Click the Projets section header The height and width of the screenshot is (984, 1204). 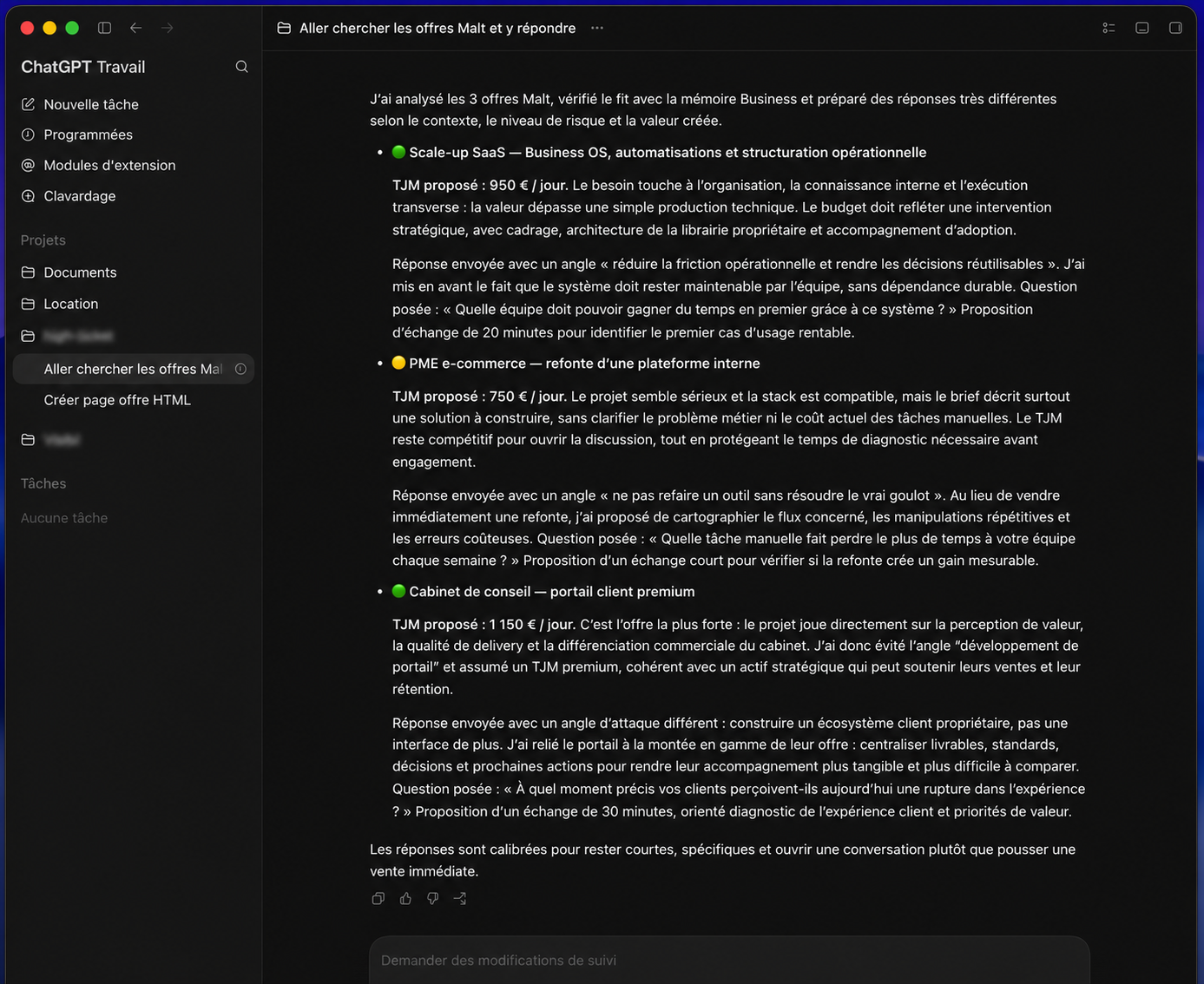43,240
